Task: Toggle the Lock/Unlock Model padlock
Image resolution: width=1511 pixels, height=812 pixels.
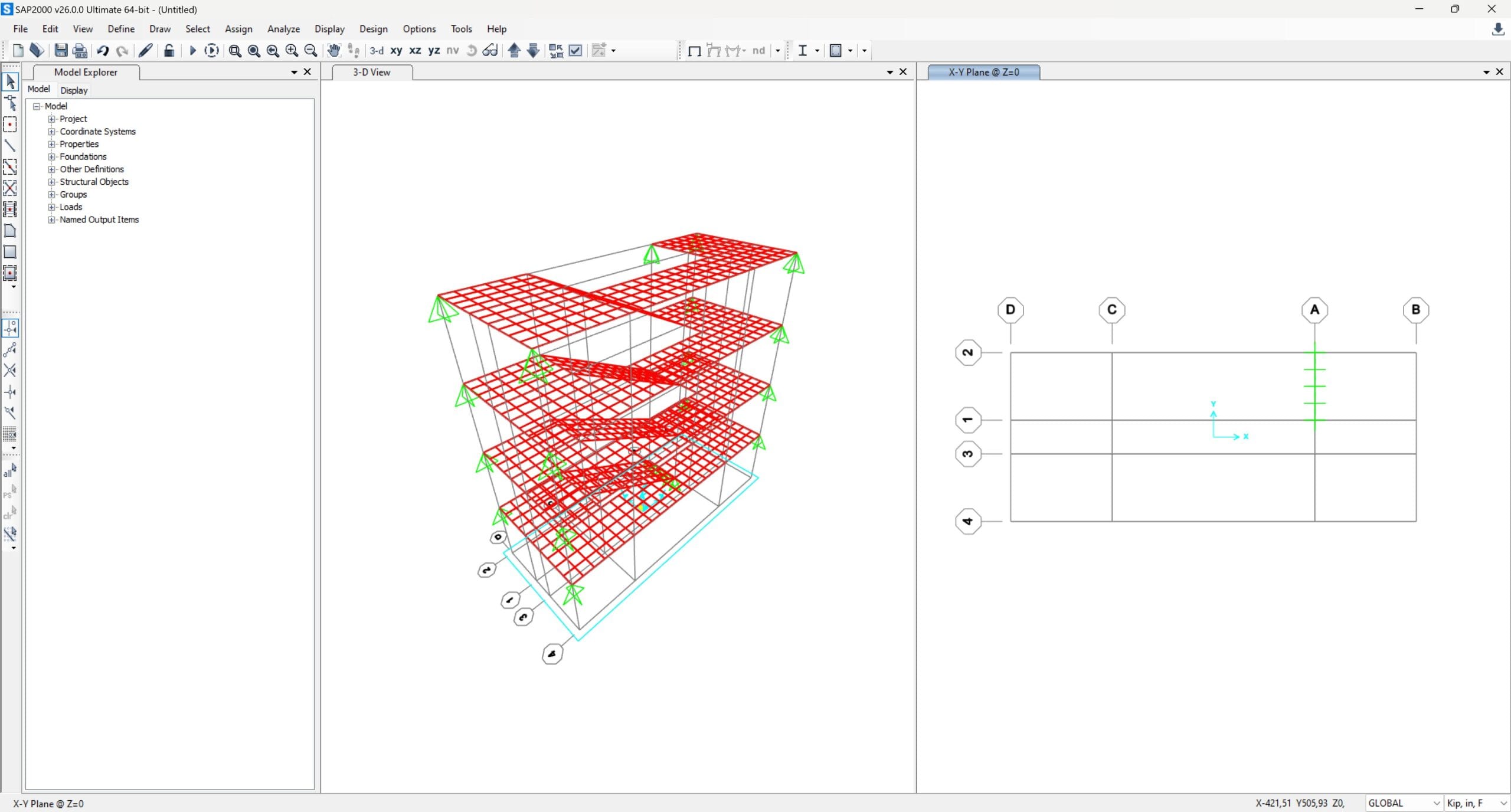Action: [169, 51]
